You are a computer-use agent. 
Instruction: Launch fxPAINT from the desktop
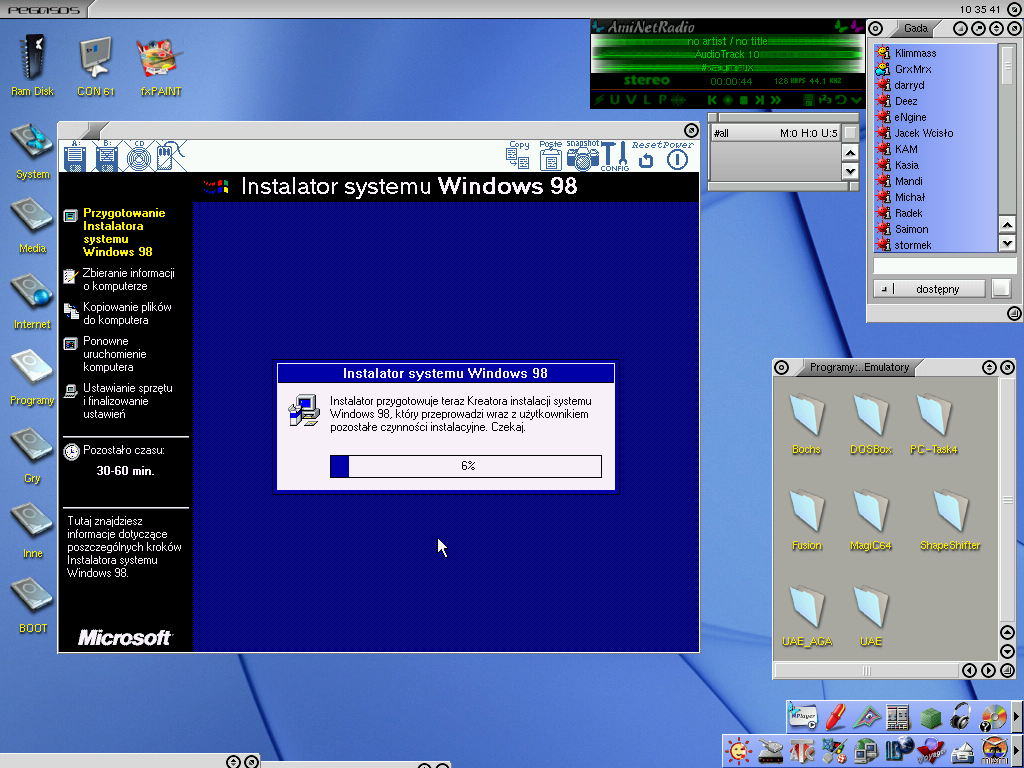click(x=161, y=65)
